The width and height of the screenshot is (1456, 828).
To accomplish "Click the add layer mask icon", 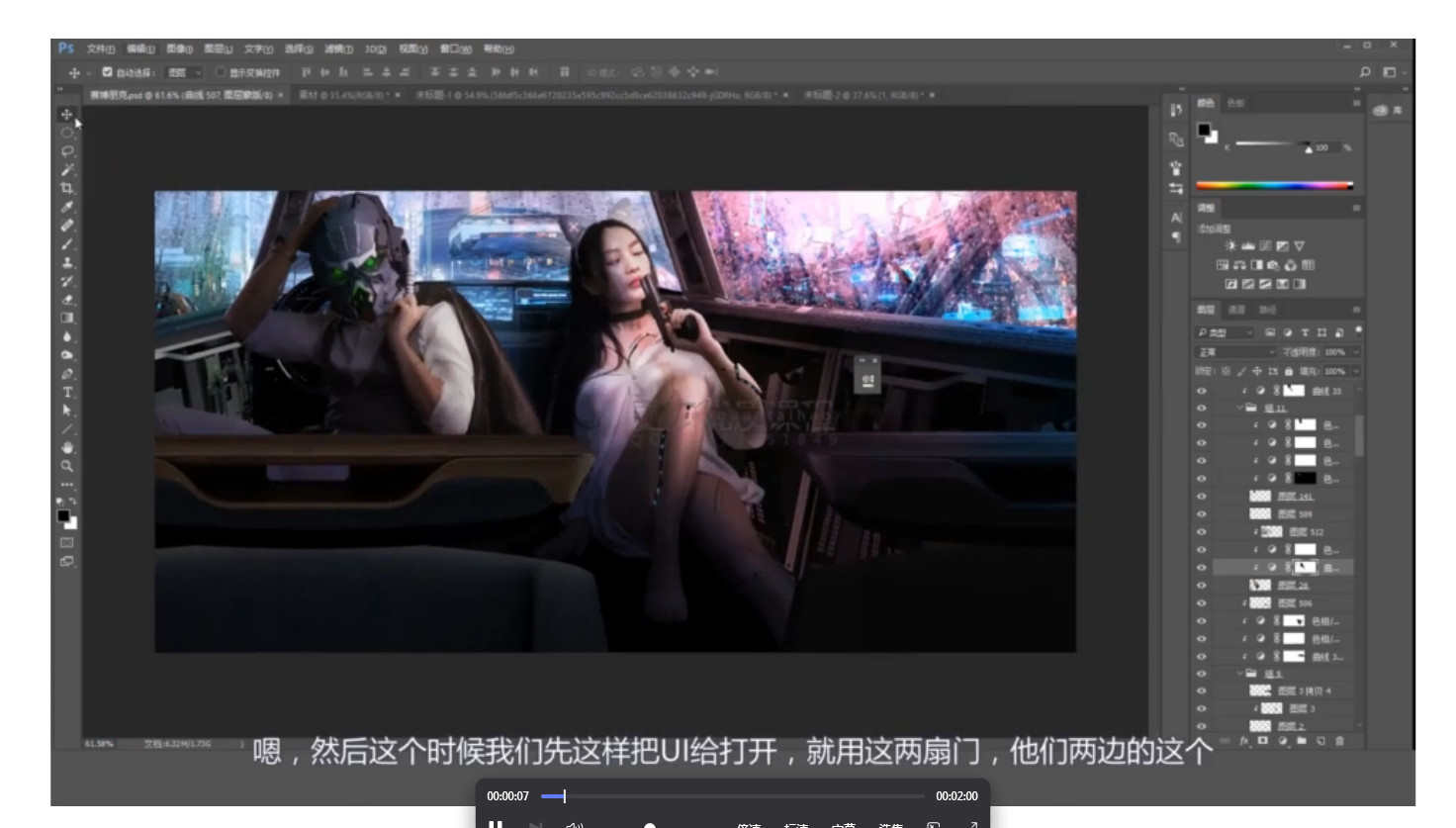I will [1263, 740].
